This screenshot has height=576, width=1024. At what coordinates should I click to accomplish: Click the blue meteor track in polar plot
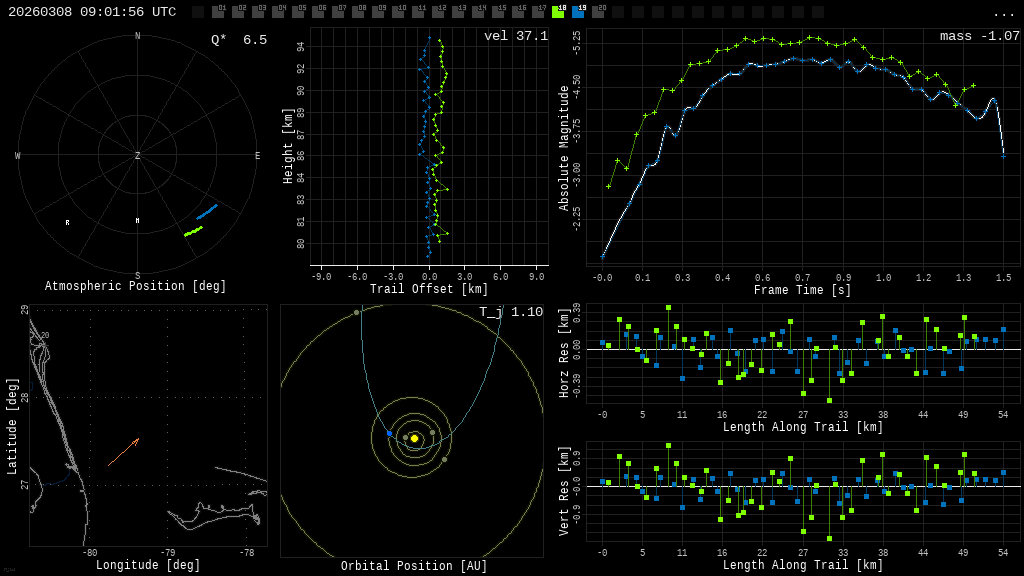pos(207,212)
